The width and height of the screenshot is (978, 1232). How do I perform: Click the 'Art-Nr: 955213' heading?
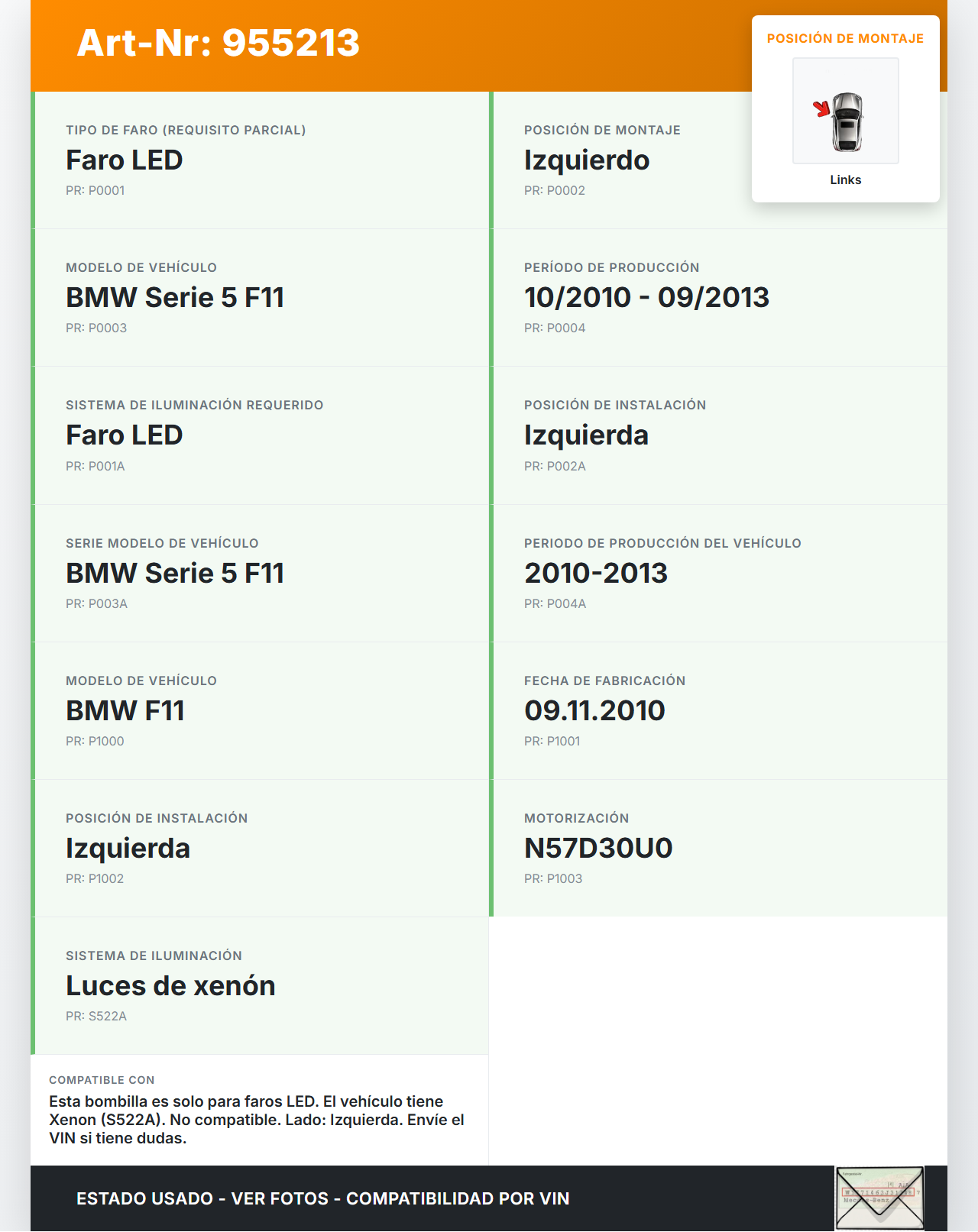218,43
